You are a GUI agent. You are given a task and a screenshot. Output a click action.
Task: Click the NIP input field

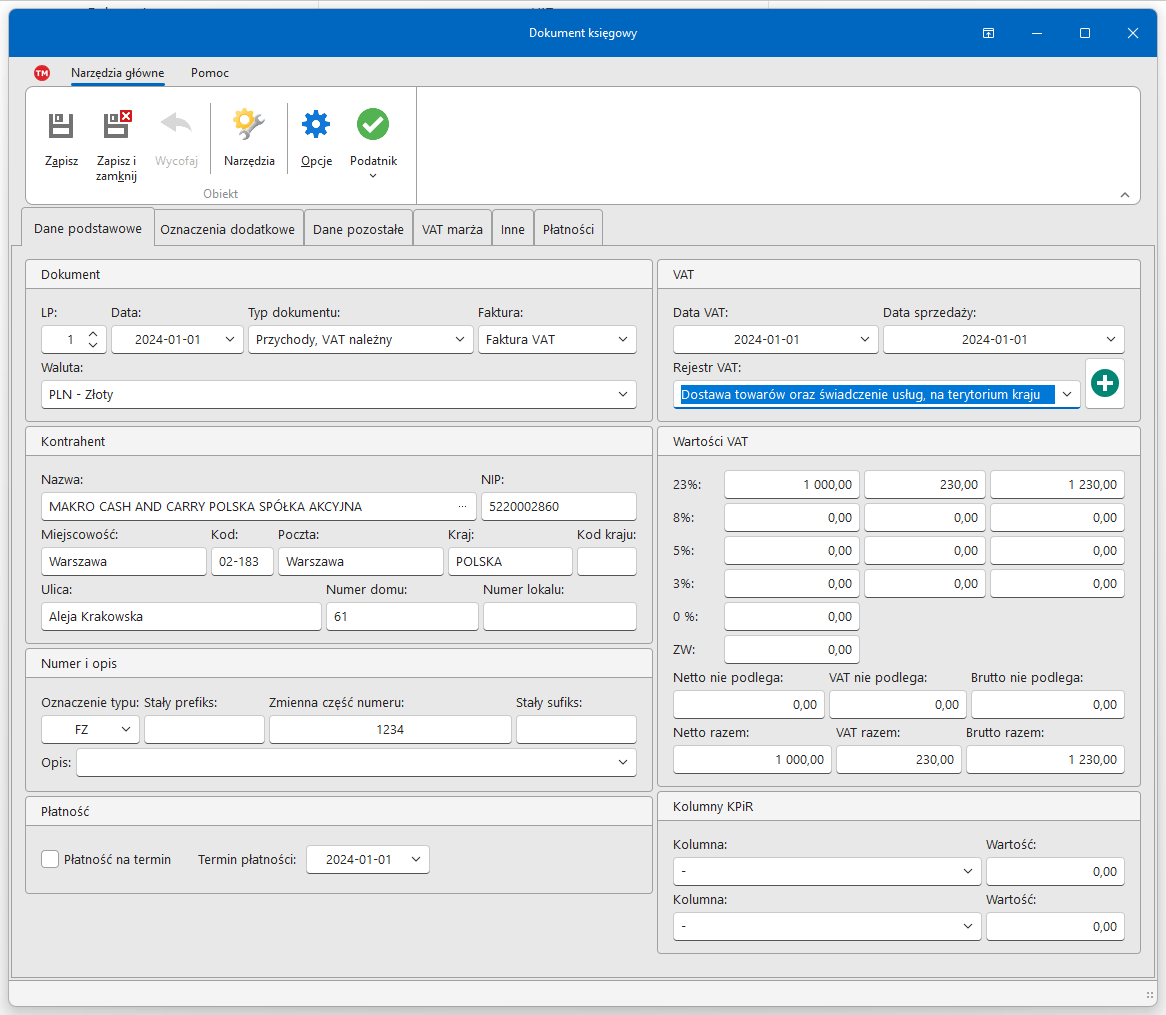558,507
